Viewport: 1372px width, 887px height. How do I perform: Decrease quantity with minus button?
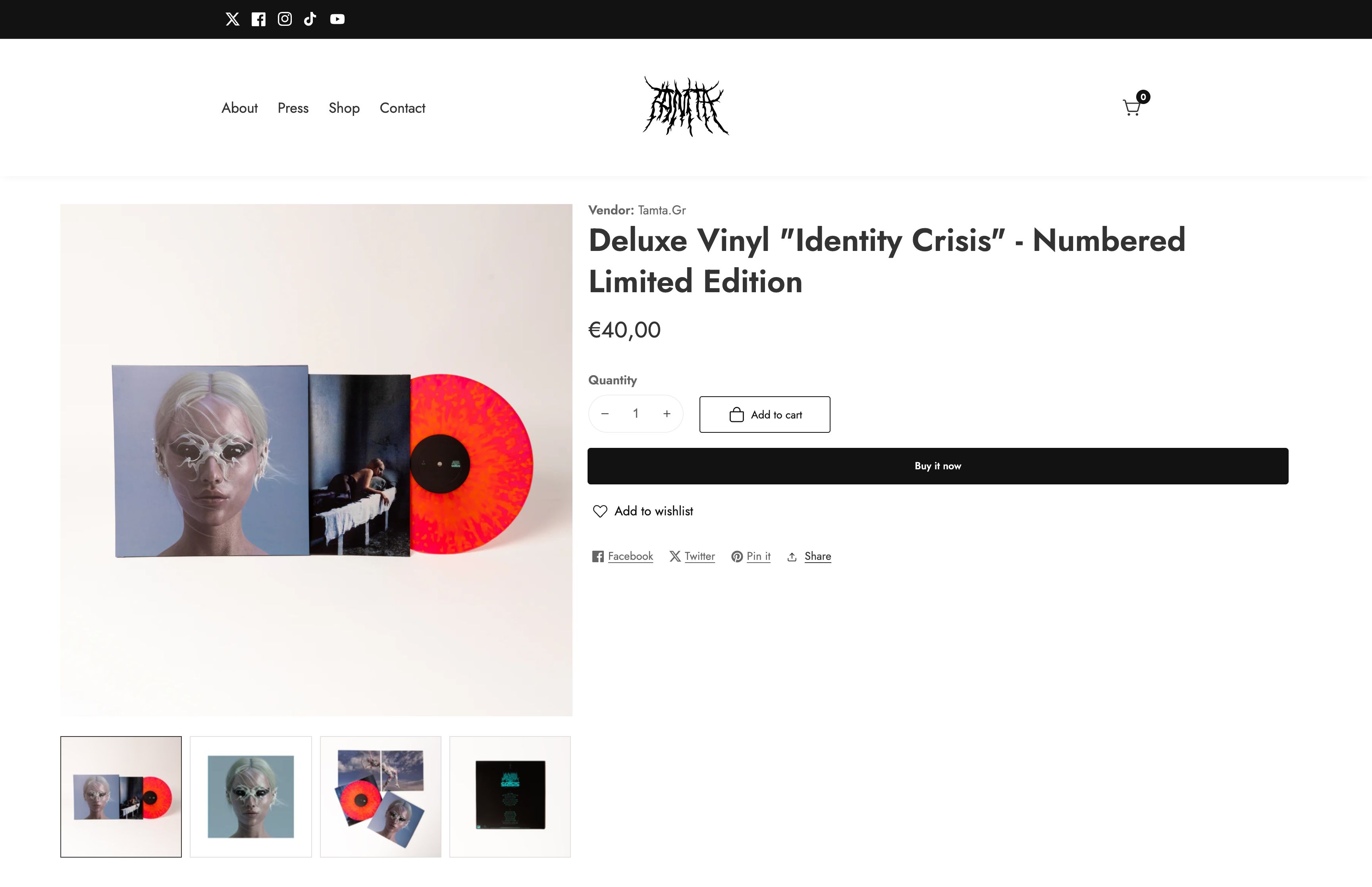click(x=605, y=414)
